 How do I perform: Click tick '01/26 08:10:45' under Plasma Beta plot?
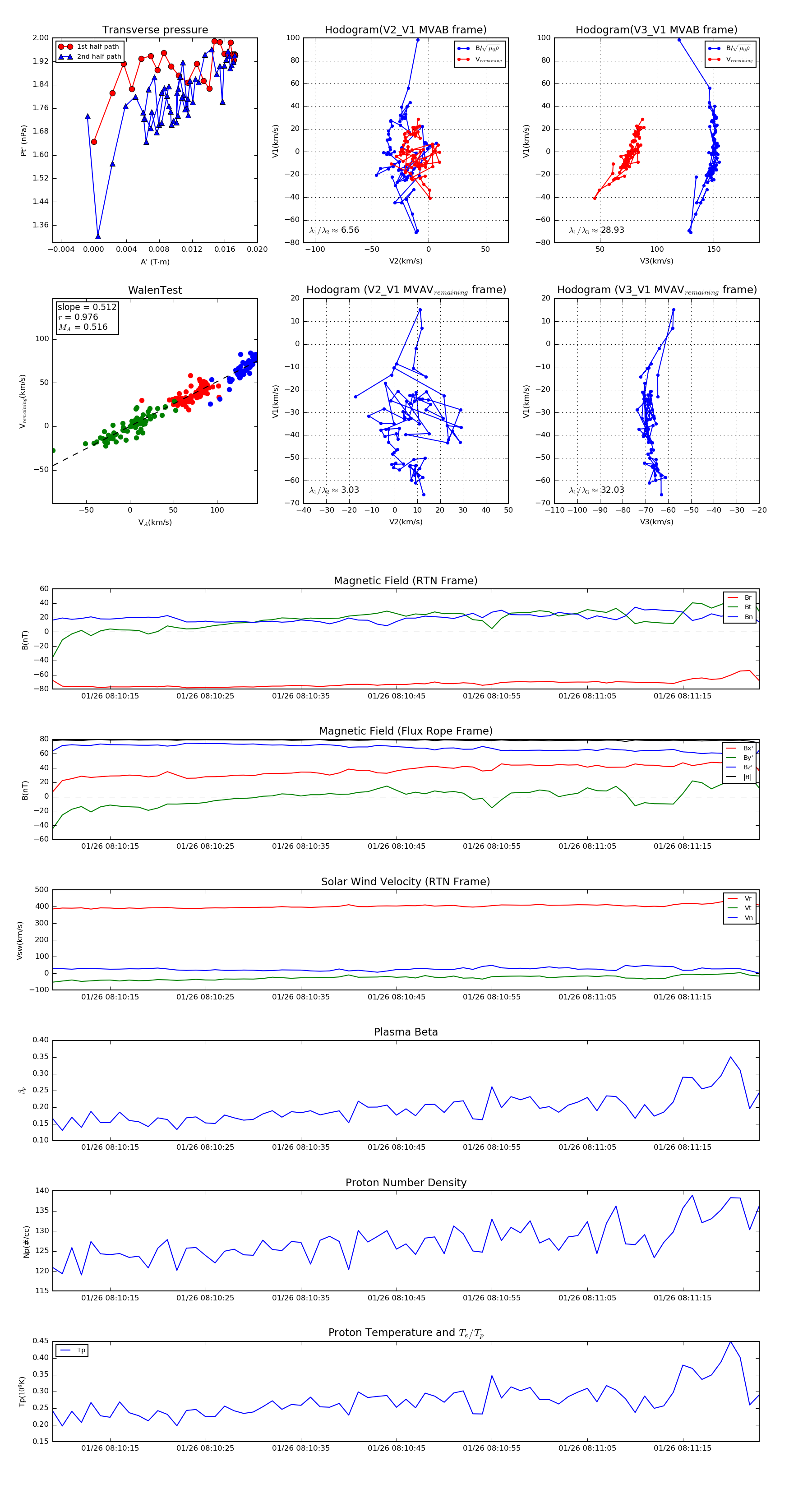(x=397, y=1147)
